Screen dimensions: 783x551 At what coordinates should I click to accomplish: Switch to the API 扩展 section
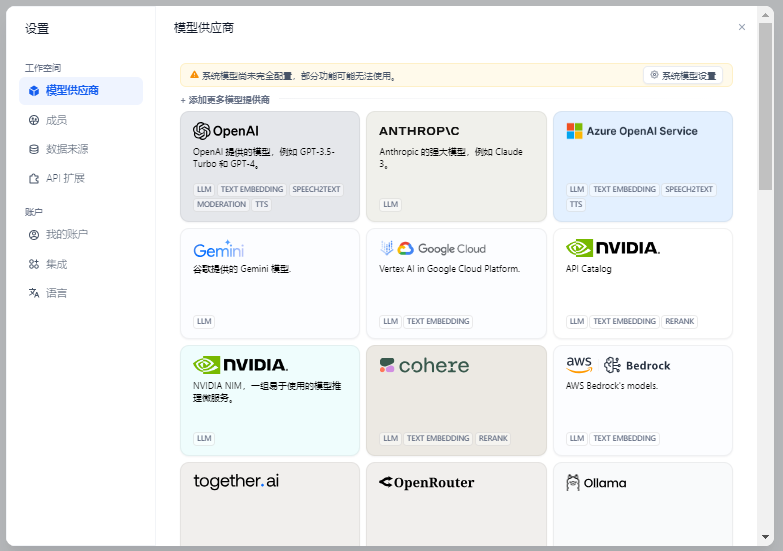pyautogui.click(x=65, y=178)
